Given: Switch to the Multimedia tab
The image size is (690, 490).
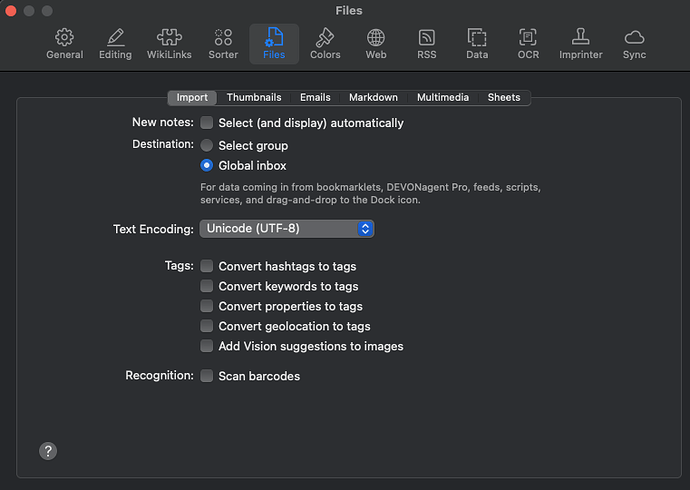Looking at the screenshot, I should click(x=443, y=97).
